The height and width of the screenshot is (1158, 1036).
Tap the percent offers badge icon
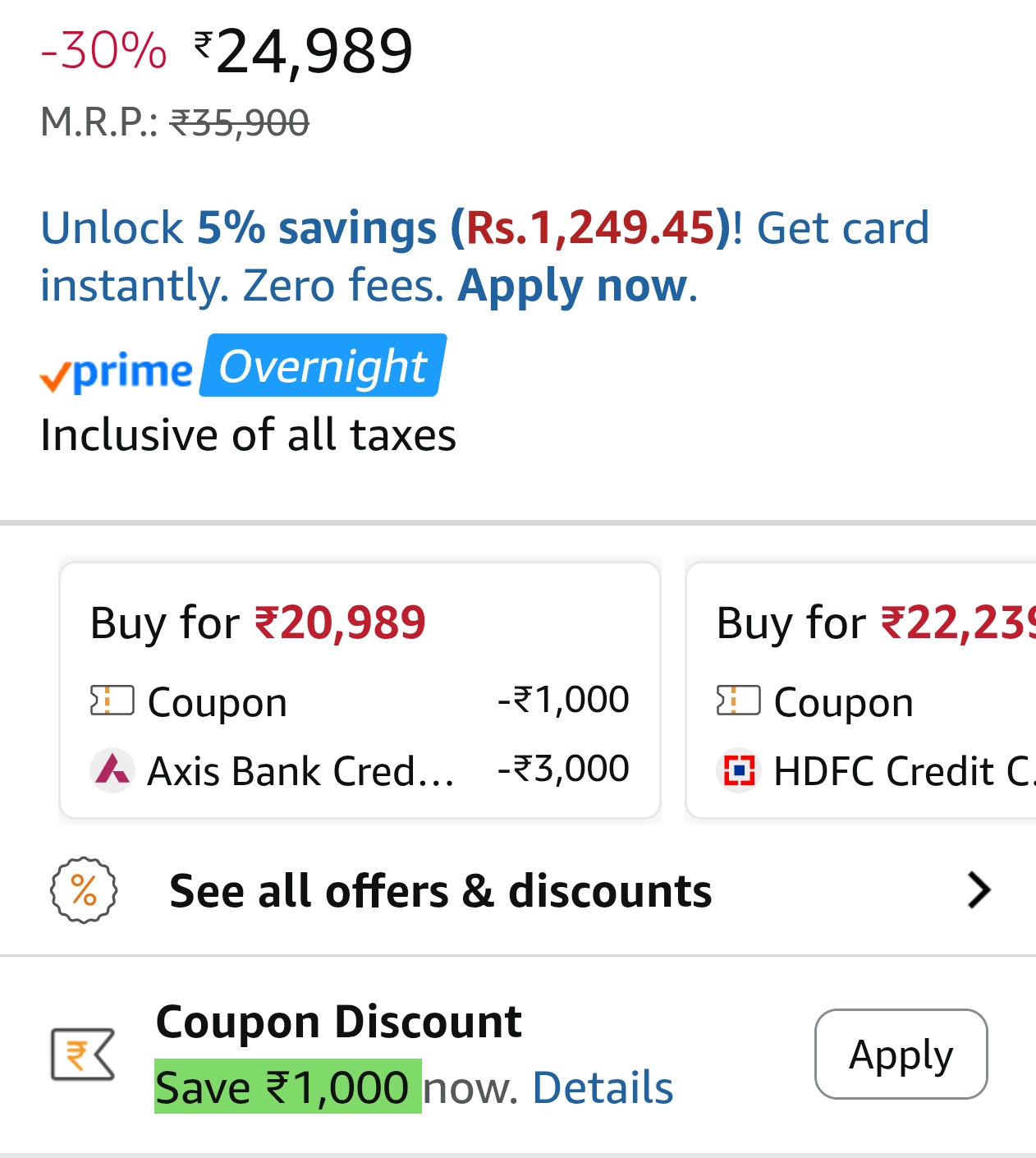pyautogui.click(x=84, y=890)
